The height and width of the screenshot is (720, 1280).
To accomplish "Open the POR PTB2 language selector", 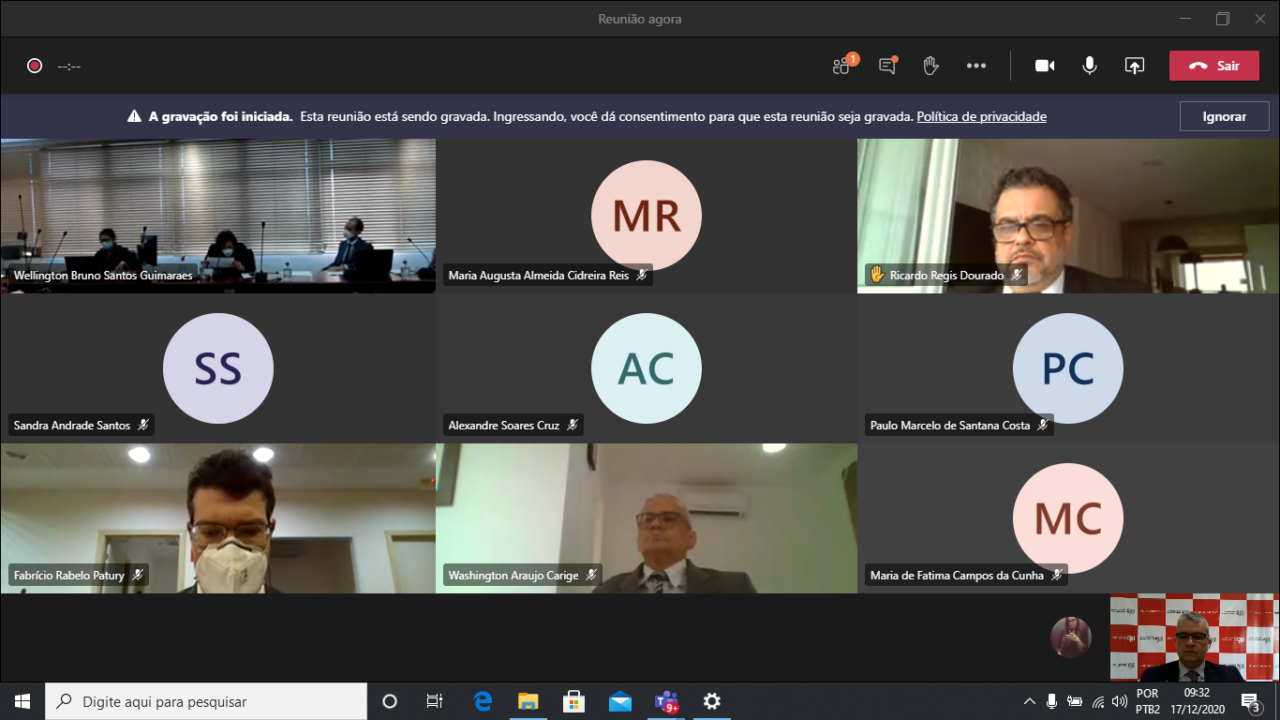I will tap(1148, 701).
